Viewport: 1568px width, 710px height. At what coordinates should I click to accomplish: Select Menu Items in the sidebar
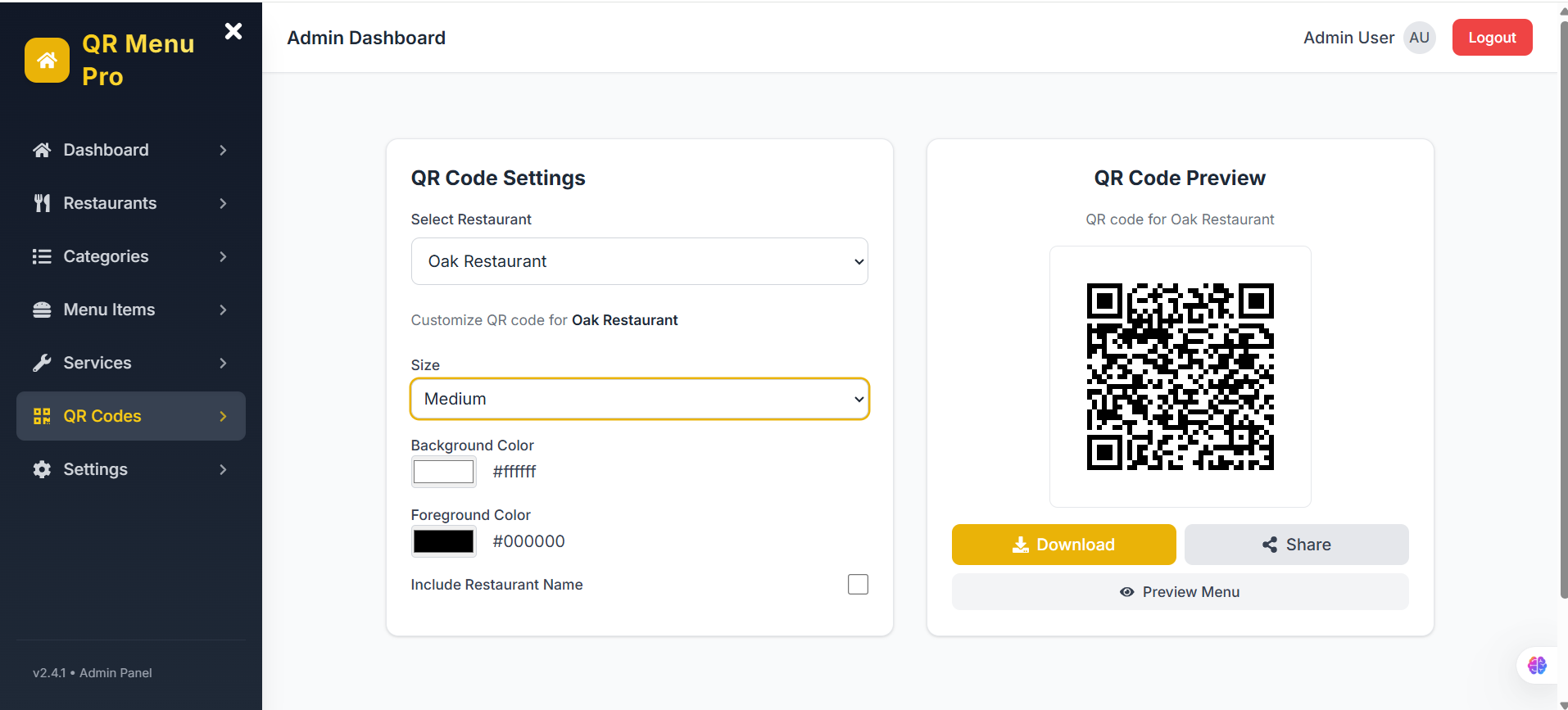[x=110, y=310]
